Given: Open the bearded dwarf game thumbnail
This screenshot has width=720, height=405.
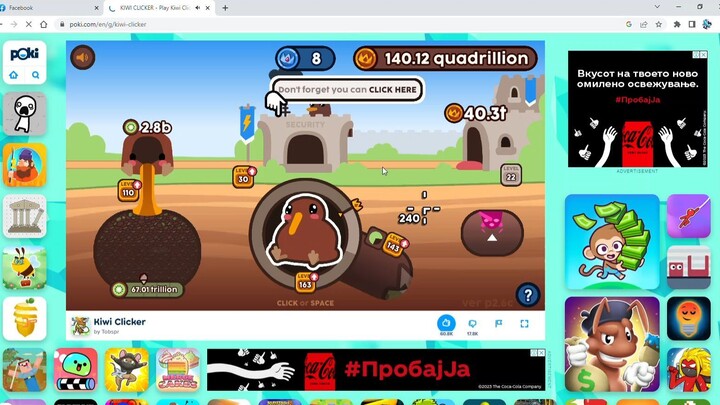Looking at the screenshot, I should (25, 165).
